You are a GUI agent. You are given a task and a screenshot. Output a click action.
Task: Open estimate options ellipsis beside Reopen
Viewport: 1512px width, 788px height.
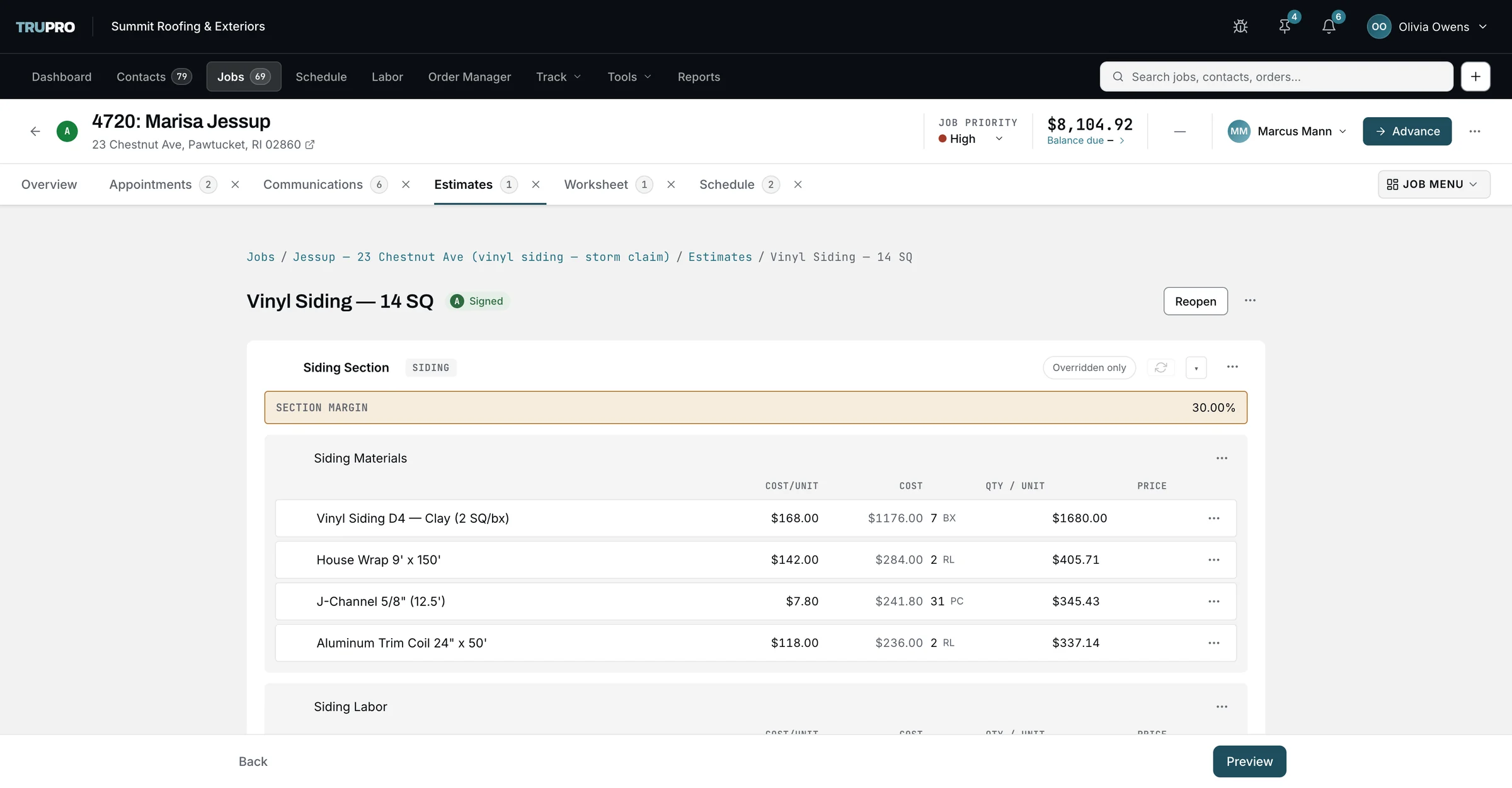pos(1250,300)
